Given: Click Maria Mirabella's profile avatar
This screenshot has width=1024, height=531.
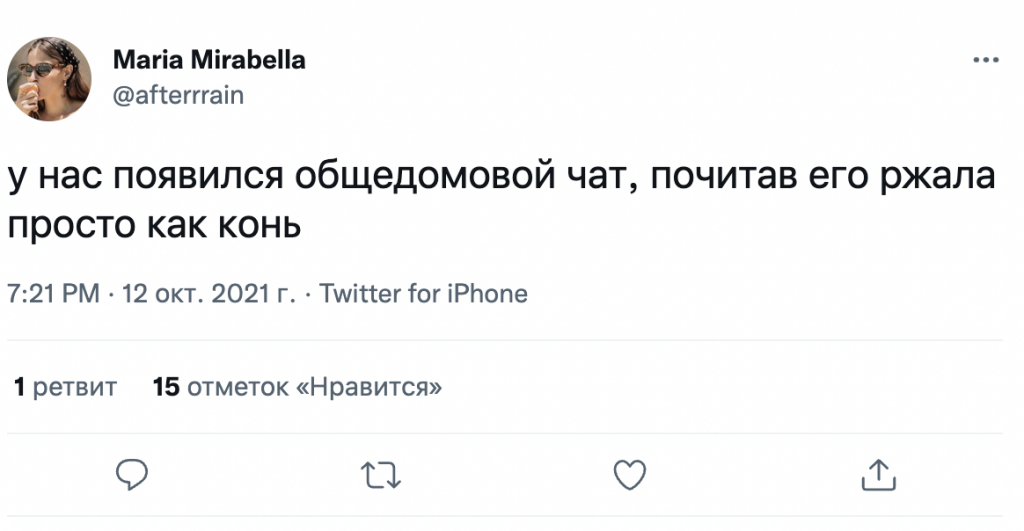Looking at the screenshot, I should 49,78.
